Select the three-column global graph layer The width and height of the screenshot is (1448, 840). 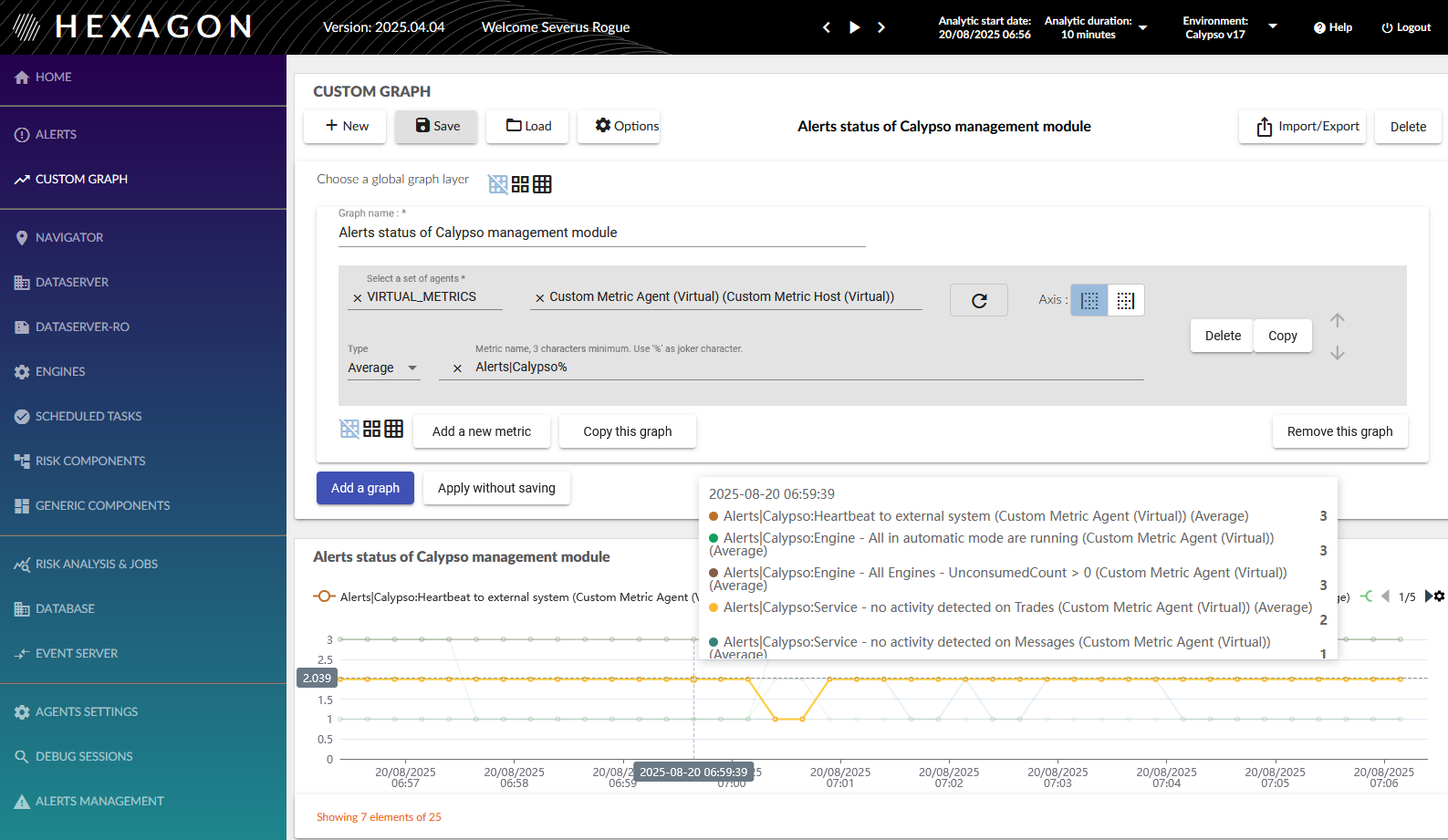coord(542,184)
